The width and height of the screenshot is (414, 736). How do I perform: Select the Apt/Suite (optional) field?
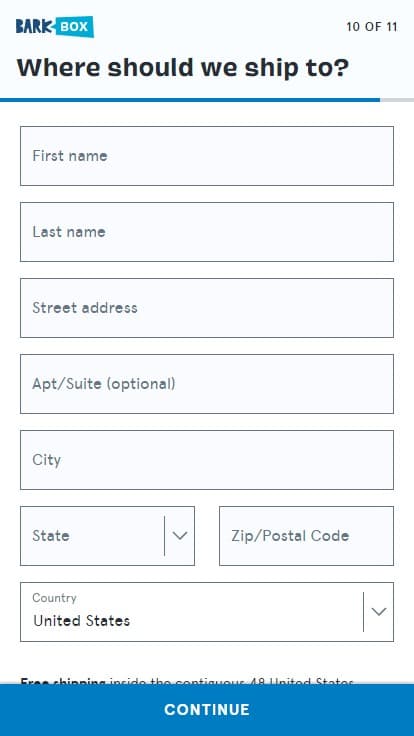pos(207,384)
